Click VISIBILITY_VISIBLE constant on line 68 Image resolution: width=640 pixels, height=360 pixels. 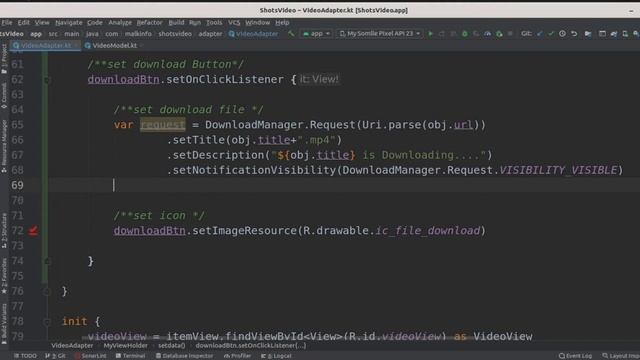(558, 170)
